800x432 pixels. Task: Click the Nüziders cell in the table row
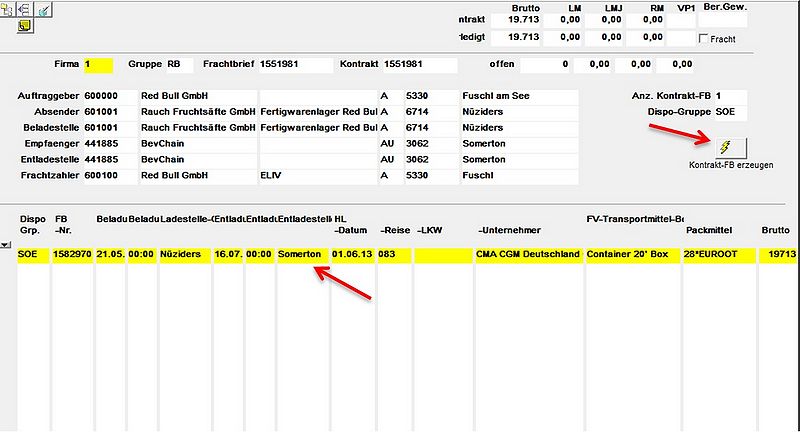point(185,255)
